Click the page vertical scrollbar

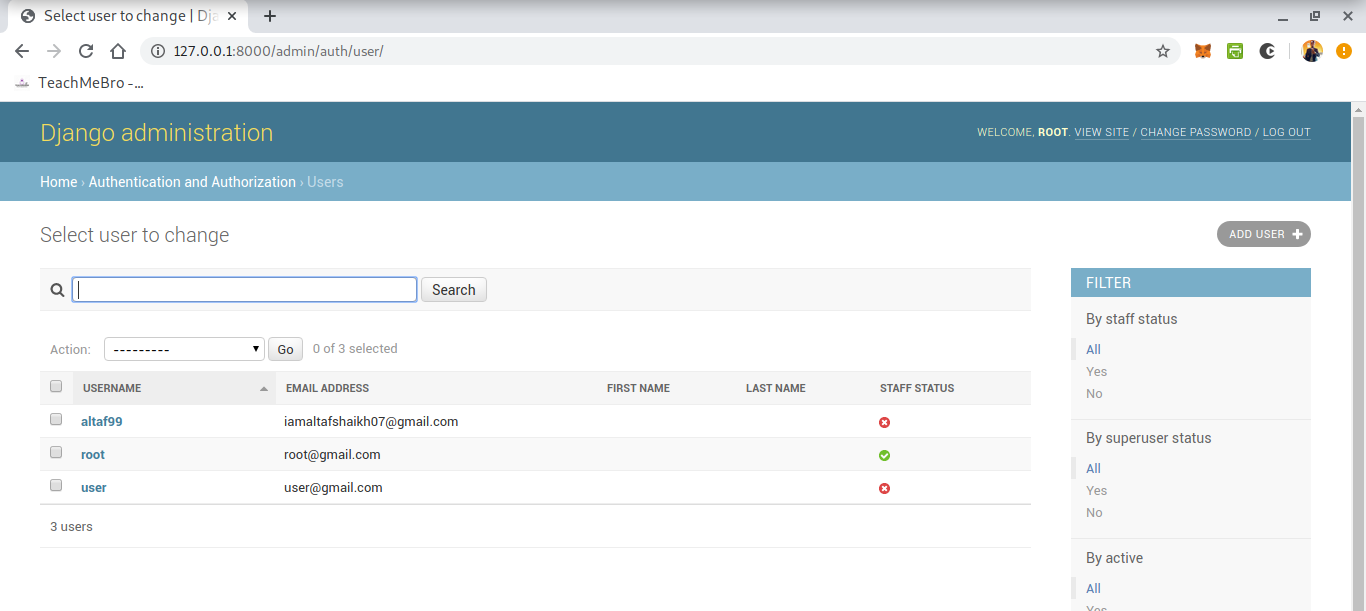tap(1358, 356)
